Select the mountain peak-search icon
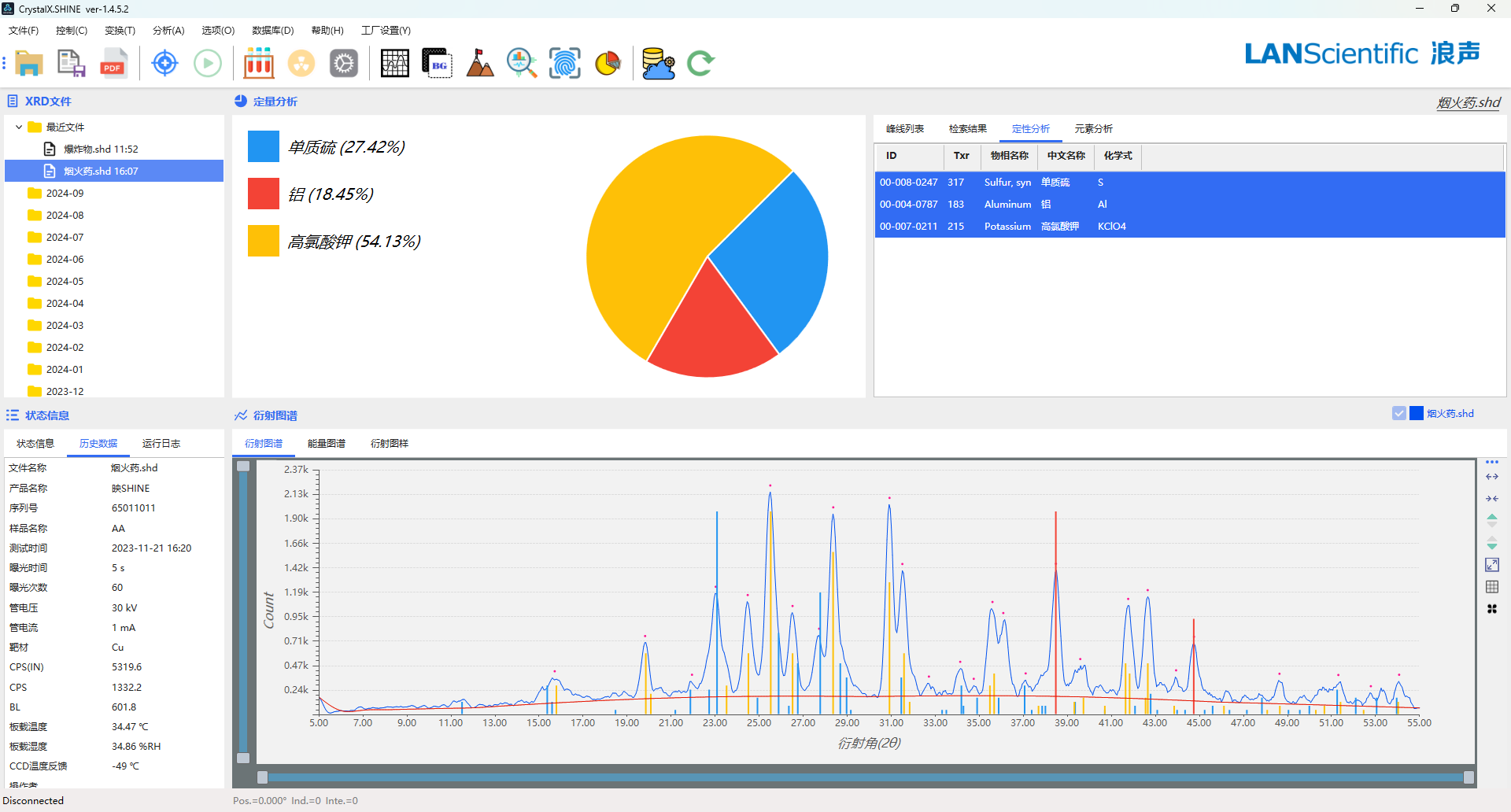The width and height of the screenshot is (1511, 812). (479, 63)
